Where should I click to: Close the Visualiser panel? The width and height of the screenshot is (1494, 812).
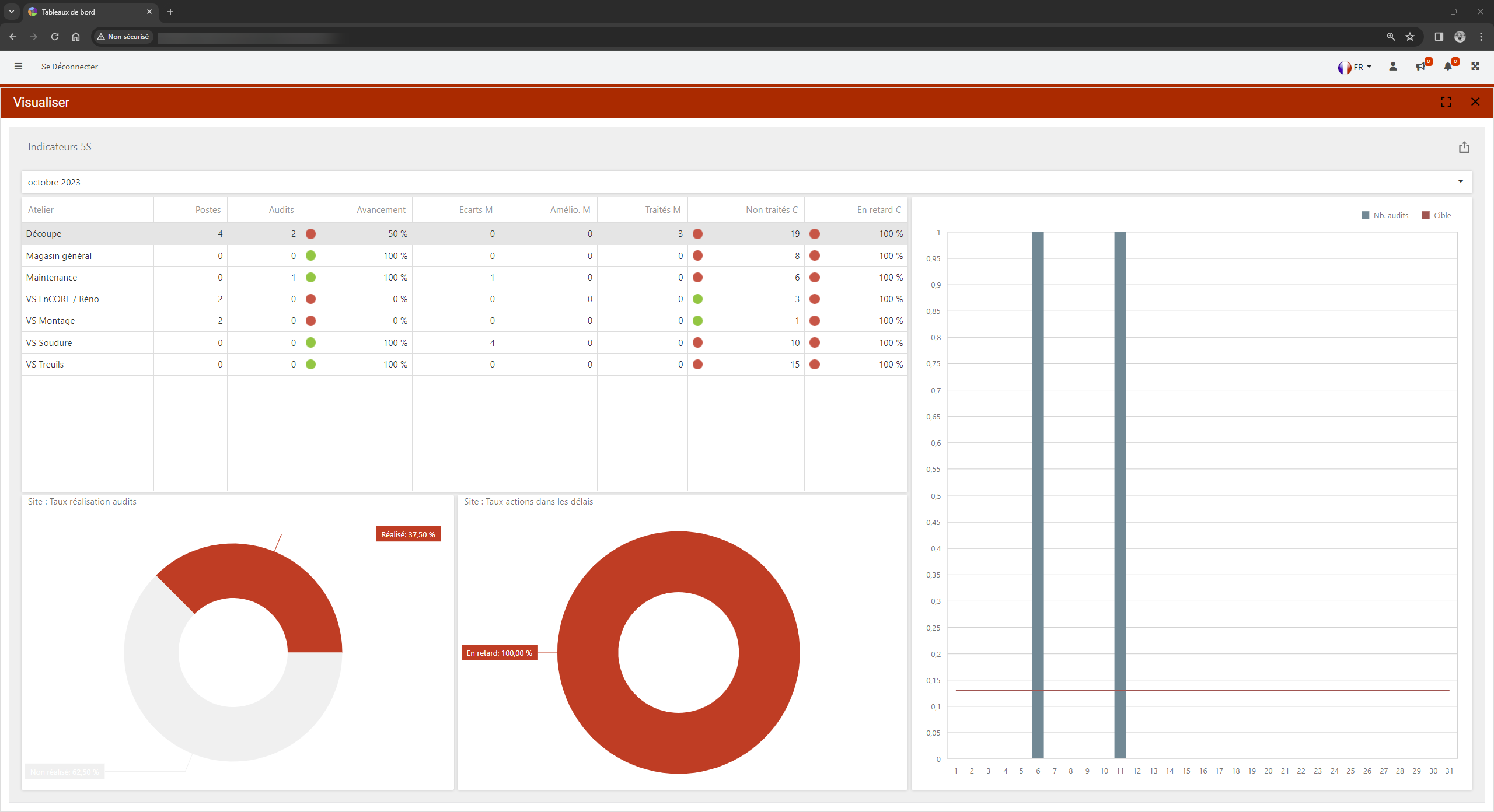[1475, 102]
